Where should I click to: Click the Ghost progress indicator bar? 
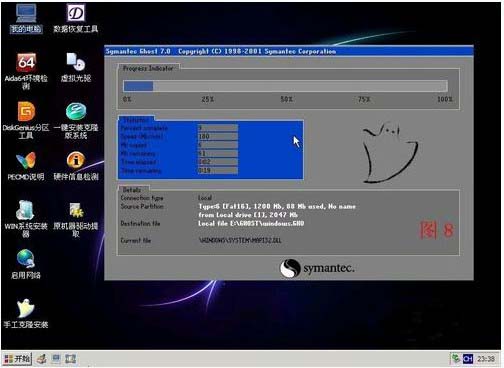(x=285, y=86)
